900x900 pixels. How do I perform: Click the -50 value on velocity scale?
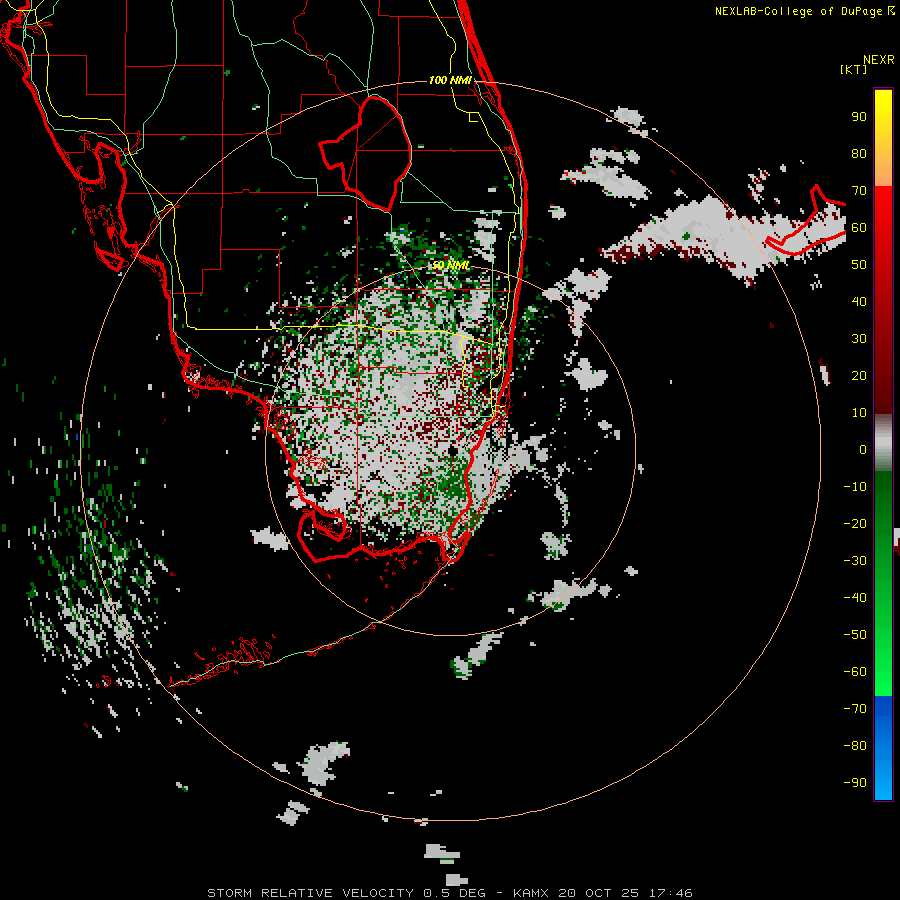click(855, 635)
